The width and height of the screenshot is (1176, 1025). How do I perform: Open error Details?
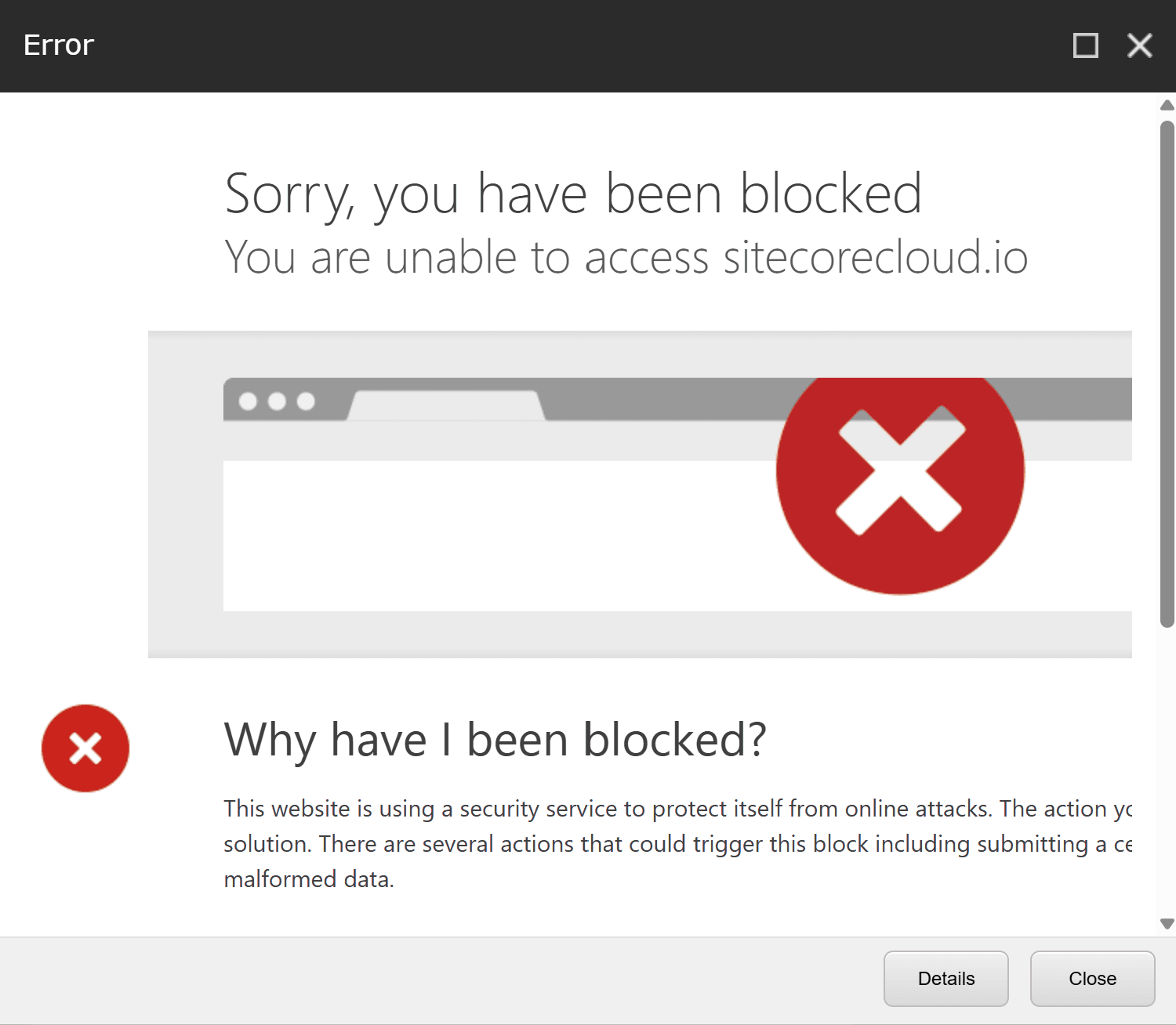(946, 978)
